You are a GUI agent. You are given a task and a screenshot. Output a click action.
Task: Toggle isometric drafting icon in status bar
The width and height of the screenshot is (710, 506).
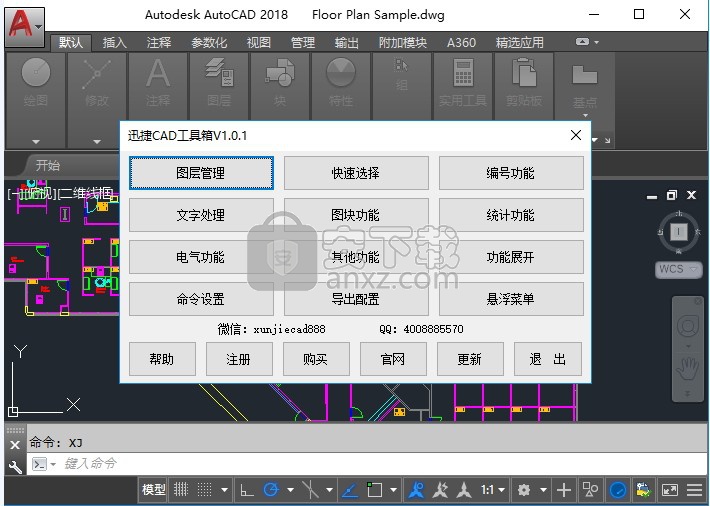(x=310, y=490)
